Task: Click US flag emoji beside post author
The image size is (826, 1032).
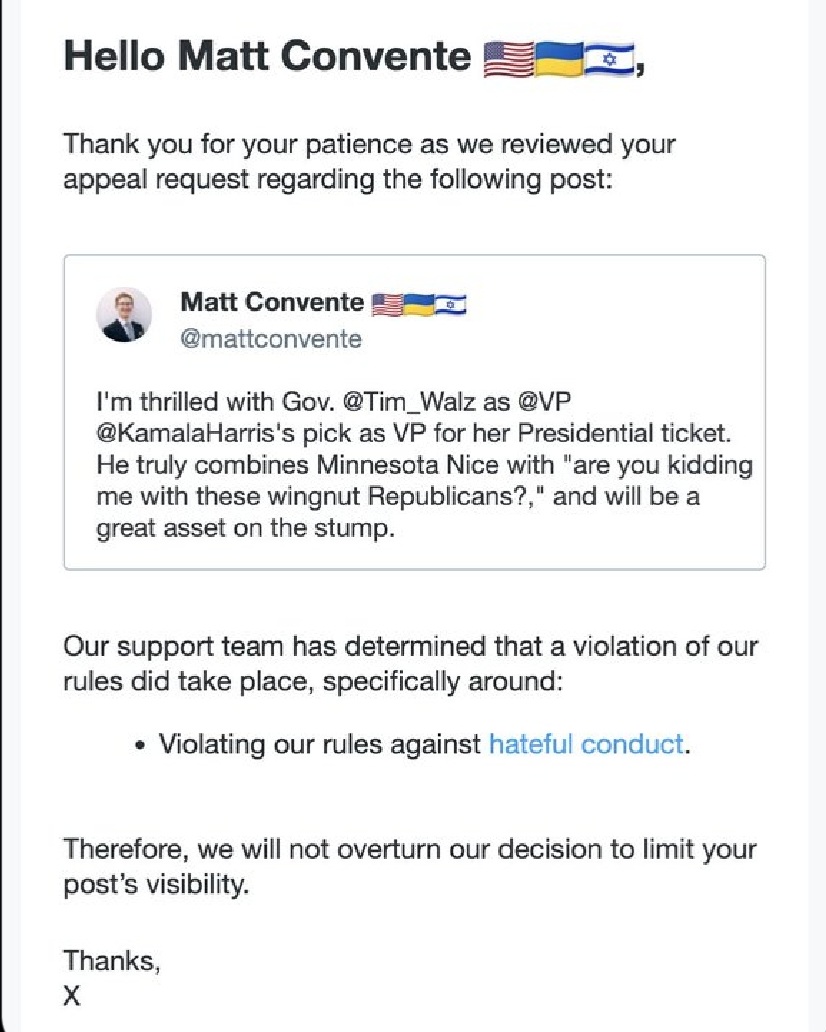Action: (387, 305)
